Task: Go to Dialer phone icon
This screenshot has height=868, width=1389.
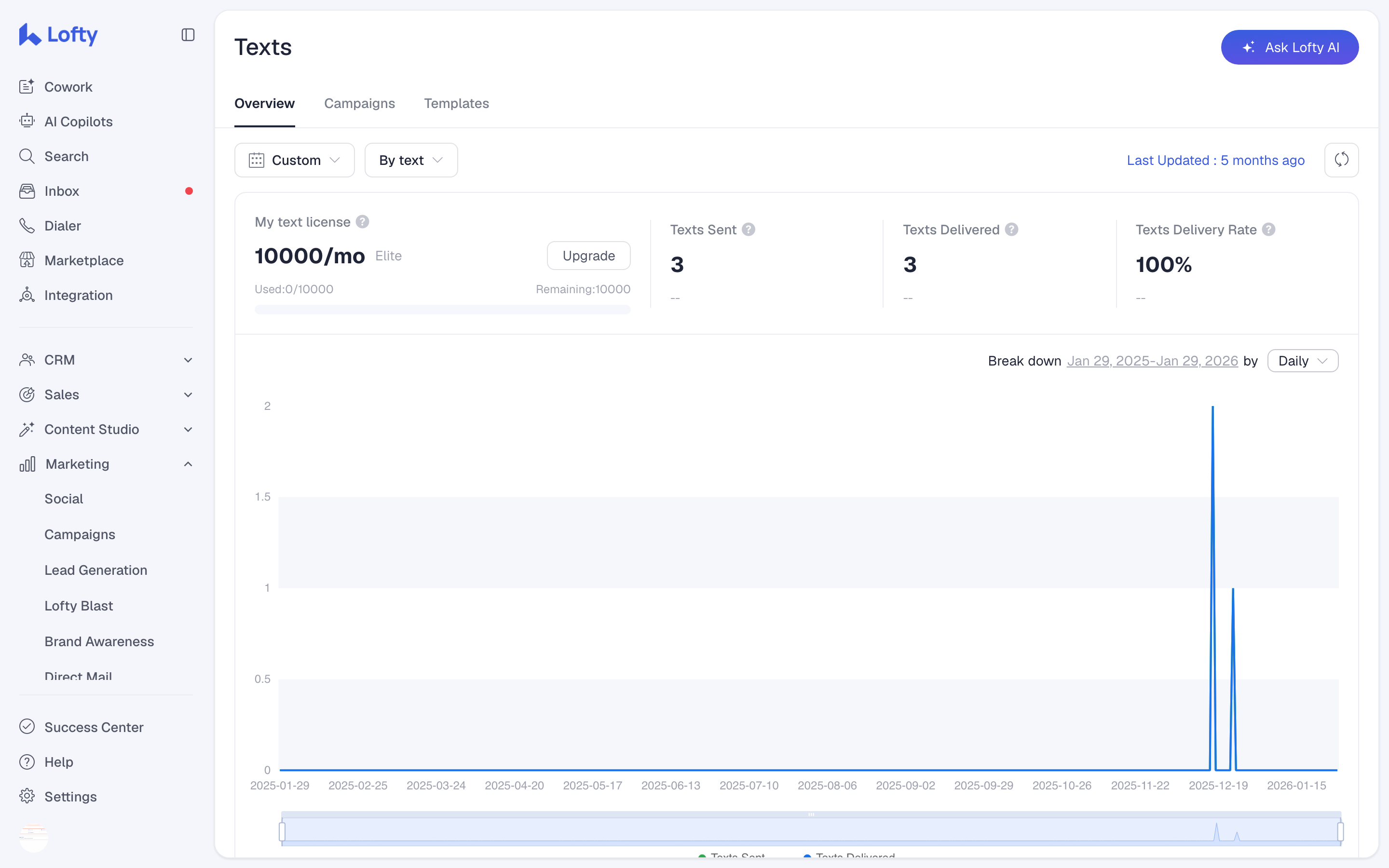Action: coord(27,226)
